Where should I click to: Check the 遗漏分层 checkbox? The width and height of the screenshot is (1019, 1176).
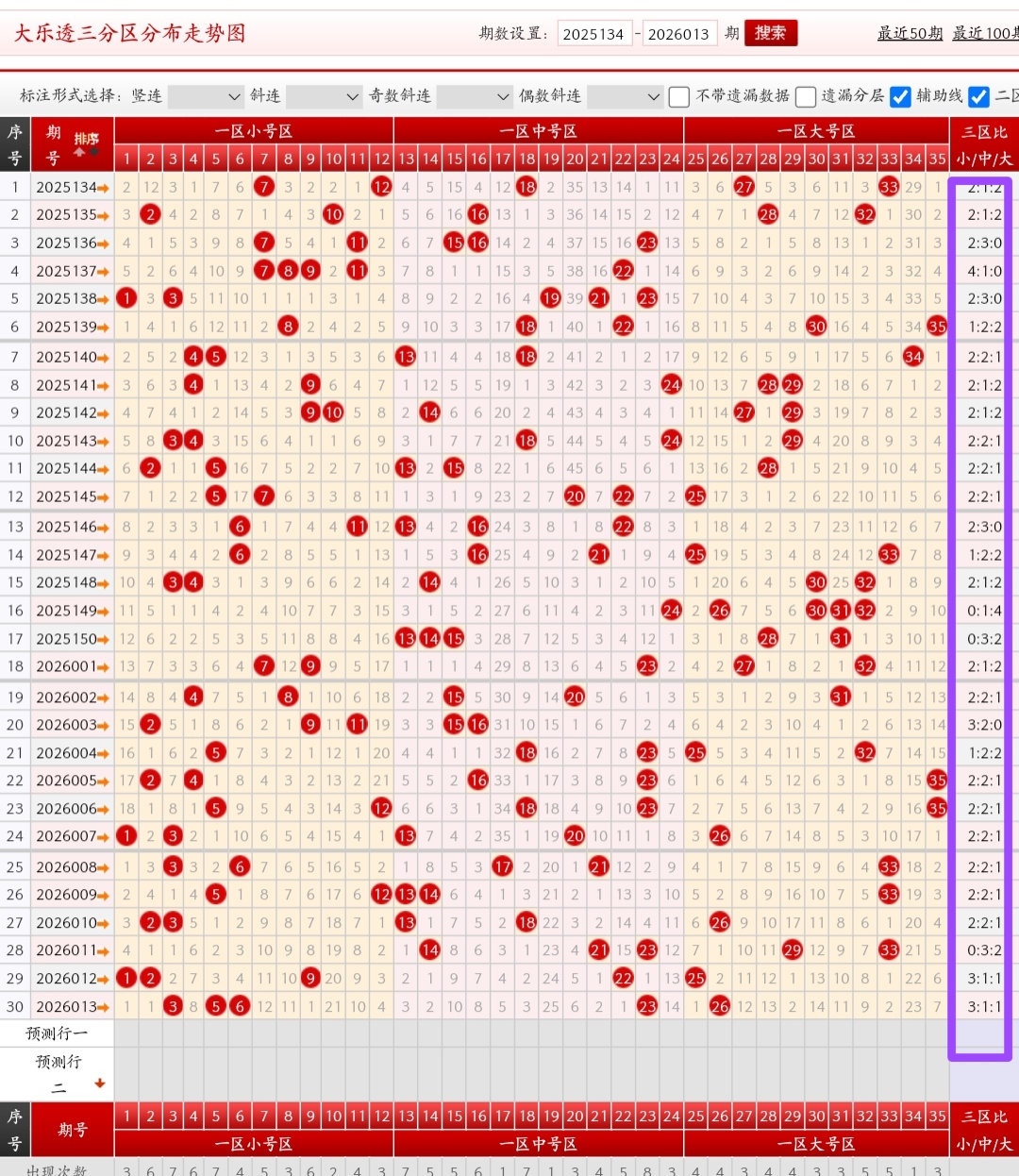point(805,96)
